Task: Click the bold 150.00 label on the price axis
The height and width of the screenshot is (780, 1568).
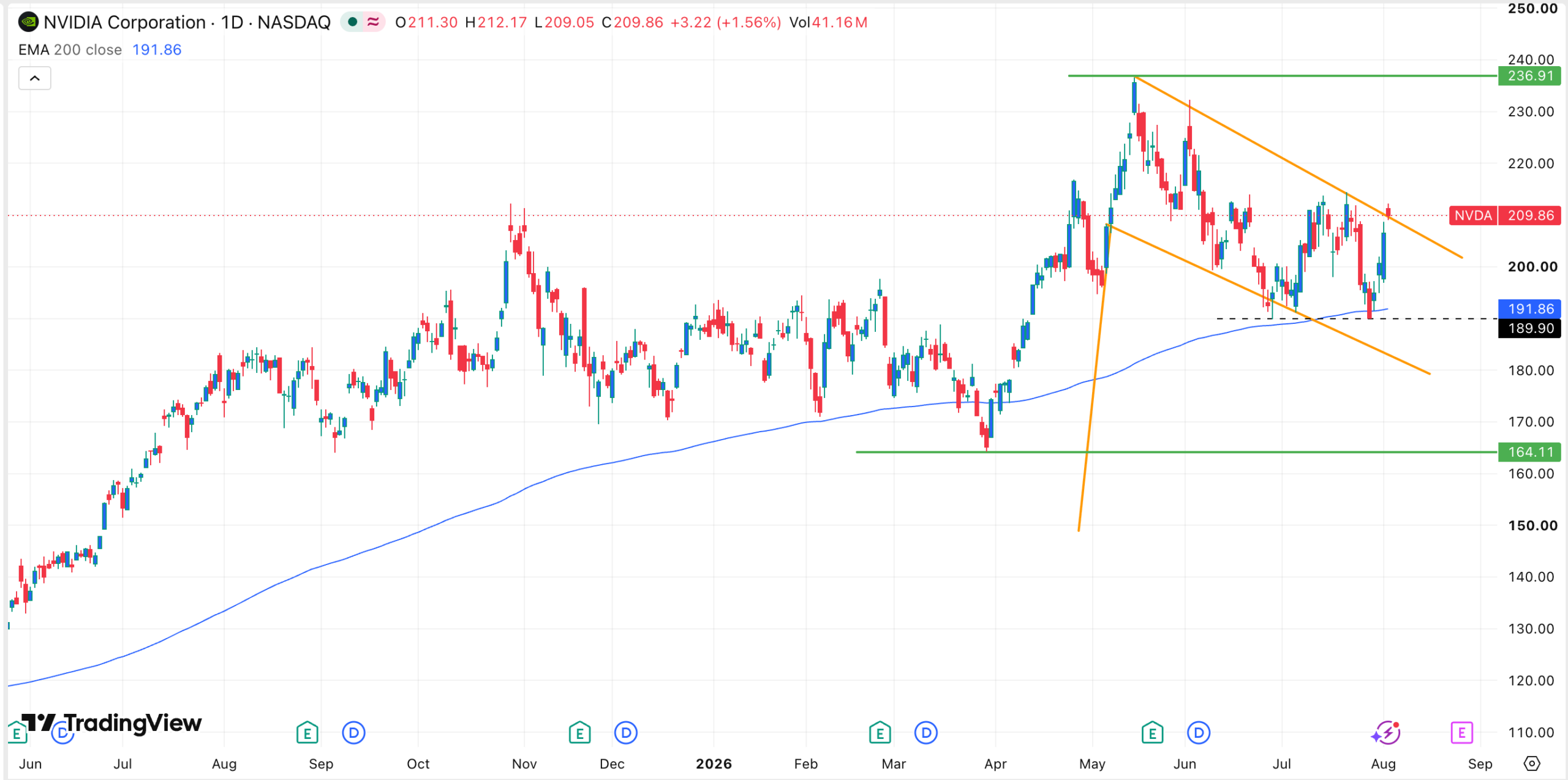Action: click(1532, 525)
